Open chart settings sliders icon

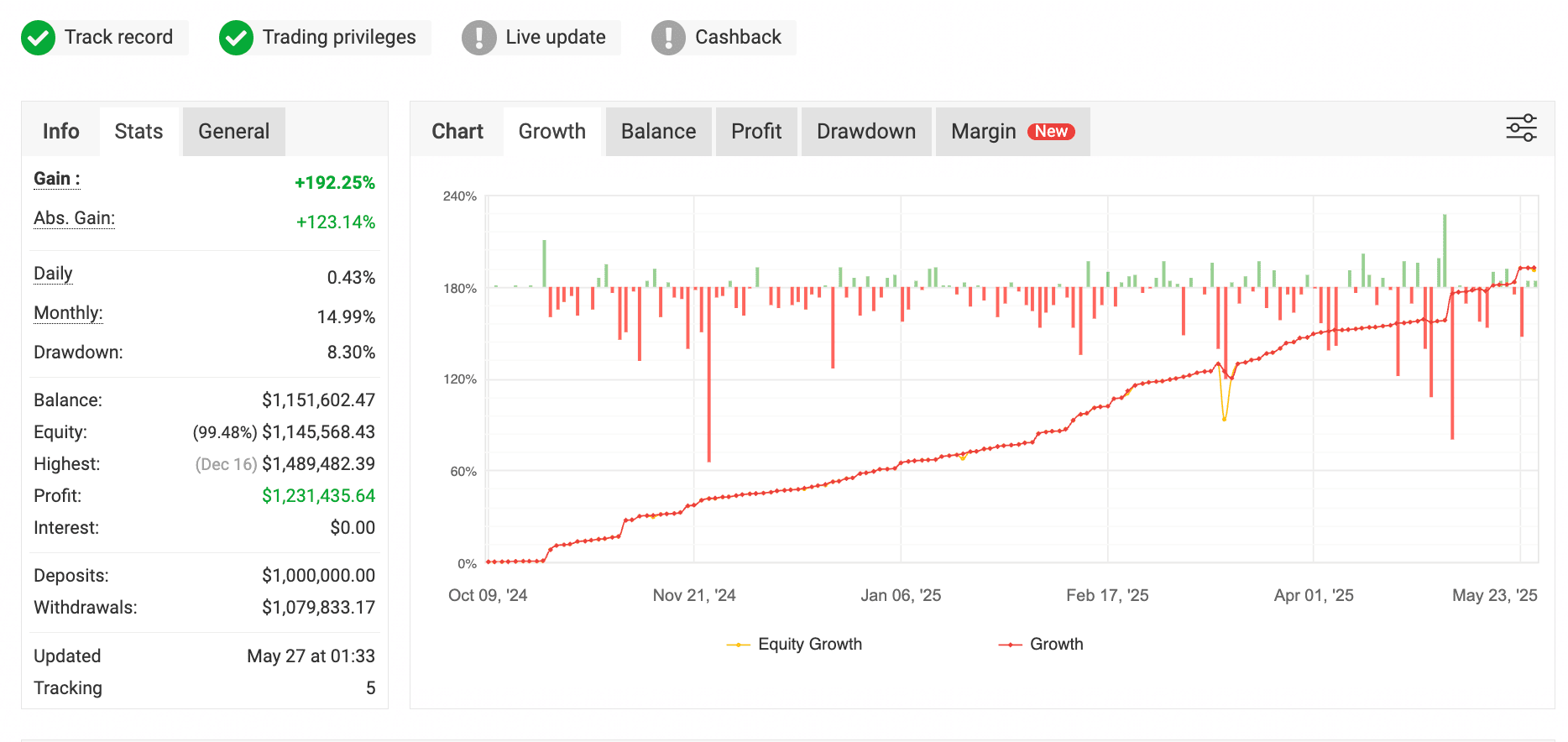(x=1521, y=128)
